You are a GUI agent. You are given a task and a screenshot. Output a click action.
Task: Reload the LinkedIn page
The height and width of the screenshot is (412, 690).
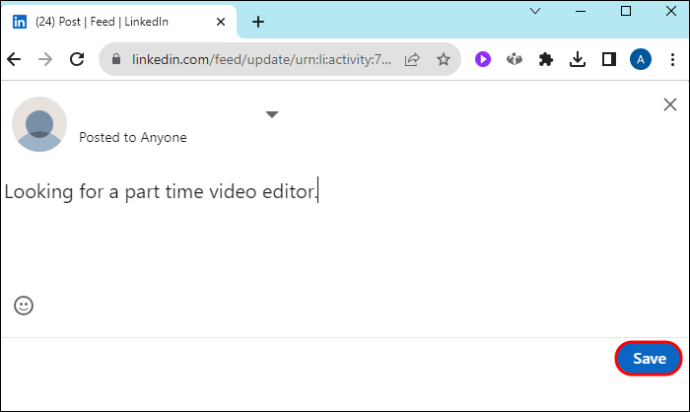(x=77, y=59)
